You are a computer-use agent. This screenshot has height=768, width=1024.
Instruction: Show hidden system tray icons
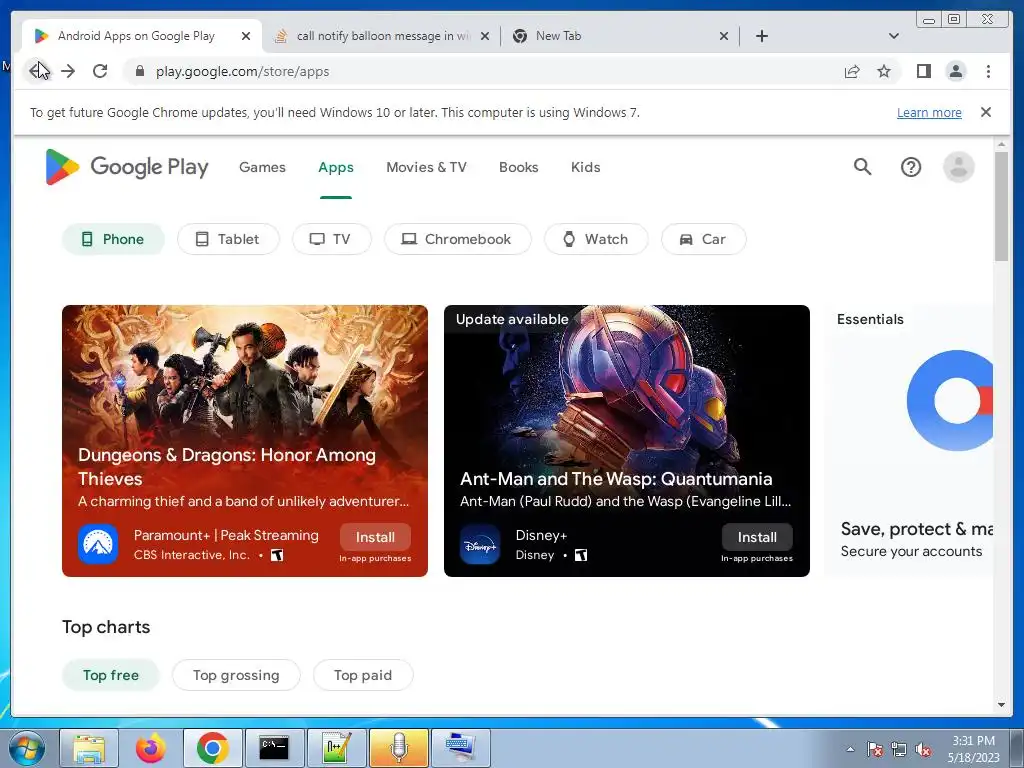850,749
